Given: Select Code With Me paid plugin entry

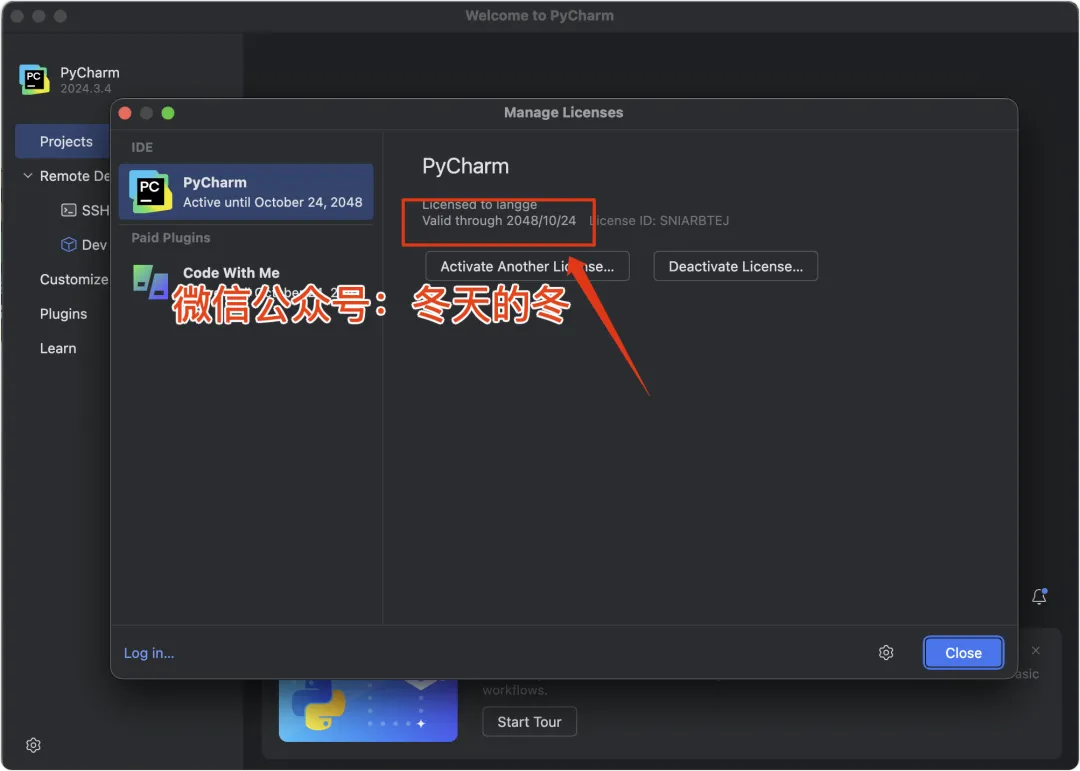Looking at the screenshot, I should pyautogui.click(x=246, y=281).
